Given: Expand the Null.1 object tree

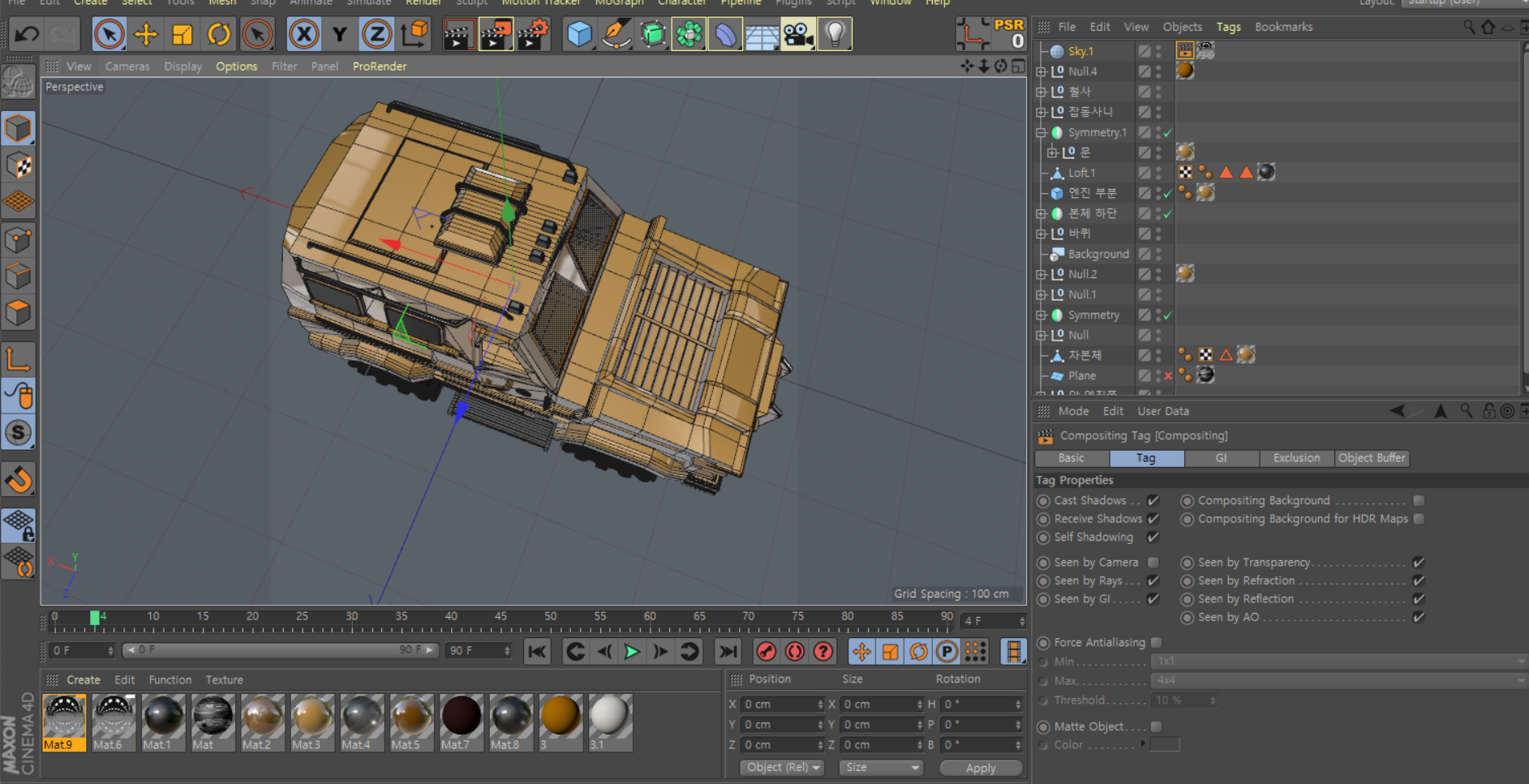Looking at the screenshot, I should coord(1042,294).
